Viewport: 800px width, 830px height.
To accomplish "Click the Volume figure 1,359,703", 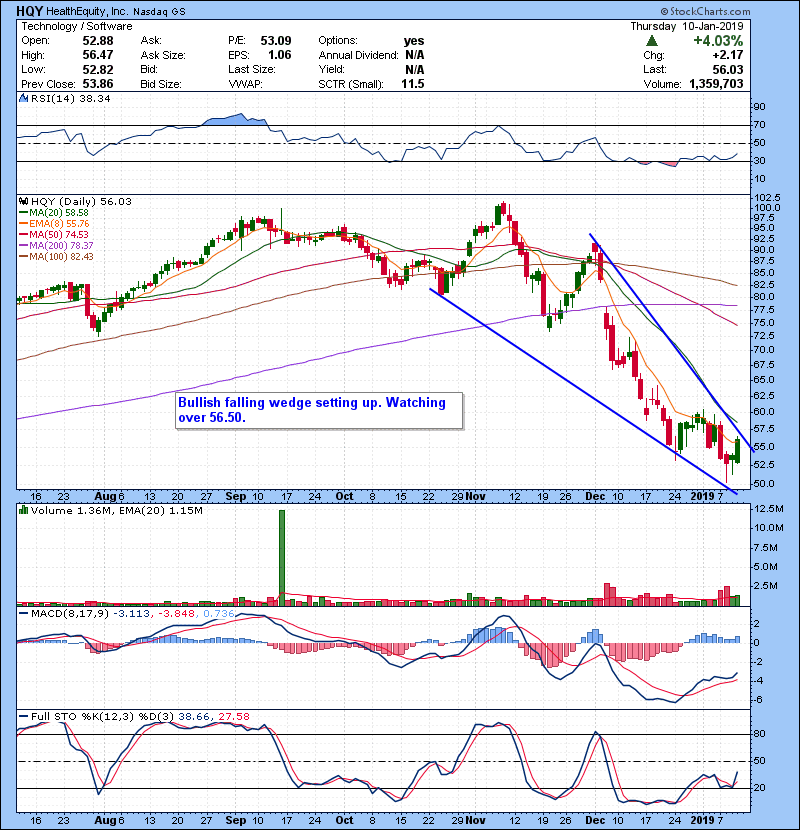I will click(716, 84).
